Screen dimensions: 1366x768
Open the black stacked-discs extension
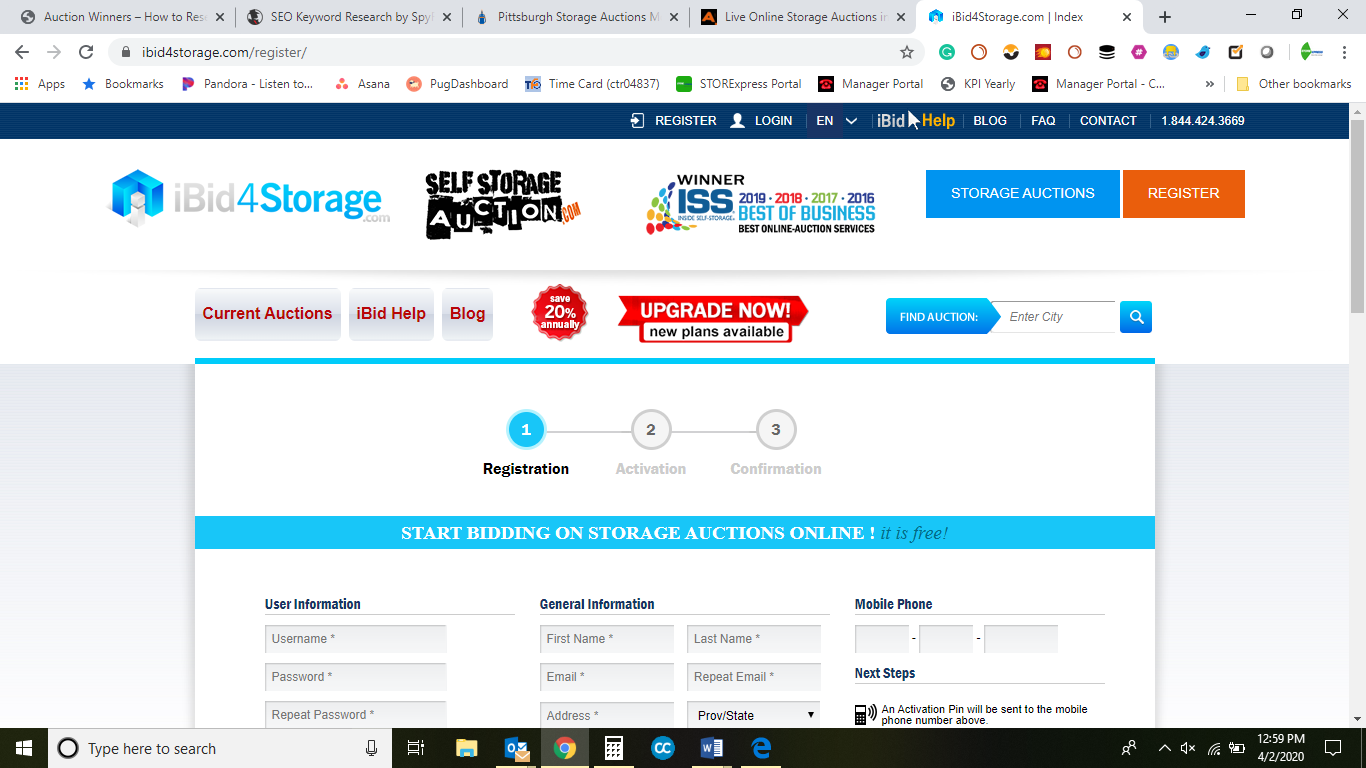coord(1107,52)
